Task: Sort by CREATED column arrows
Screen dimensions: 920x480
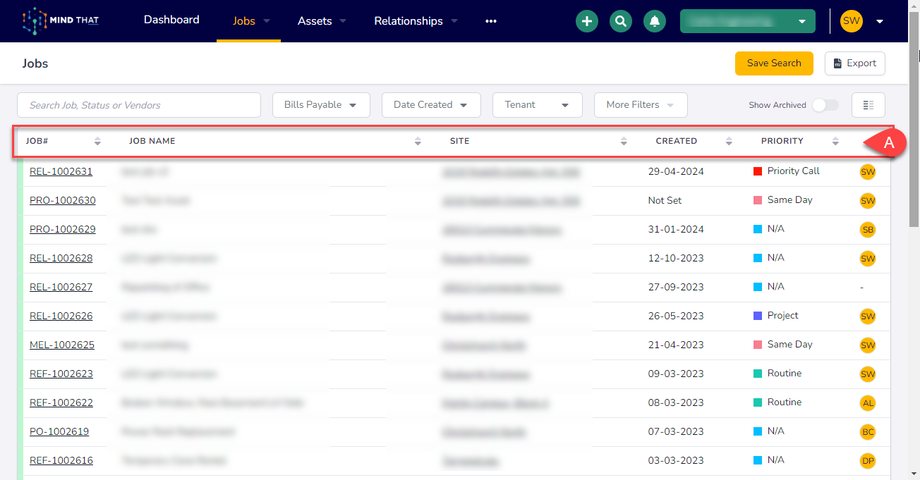Action: click(x=729, y=141)
